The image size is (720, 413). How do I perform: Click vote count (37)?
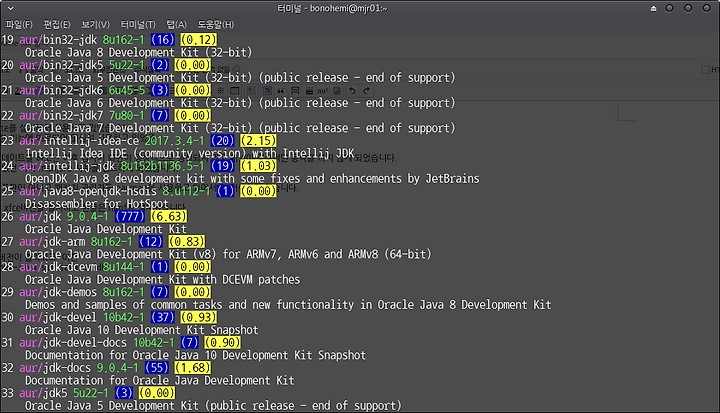tap(163, 318)
